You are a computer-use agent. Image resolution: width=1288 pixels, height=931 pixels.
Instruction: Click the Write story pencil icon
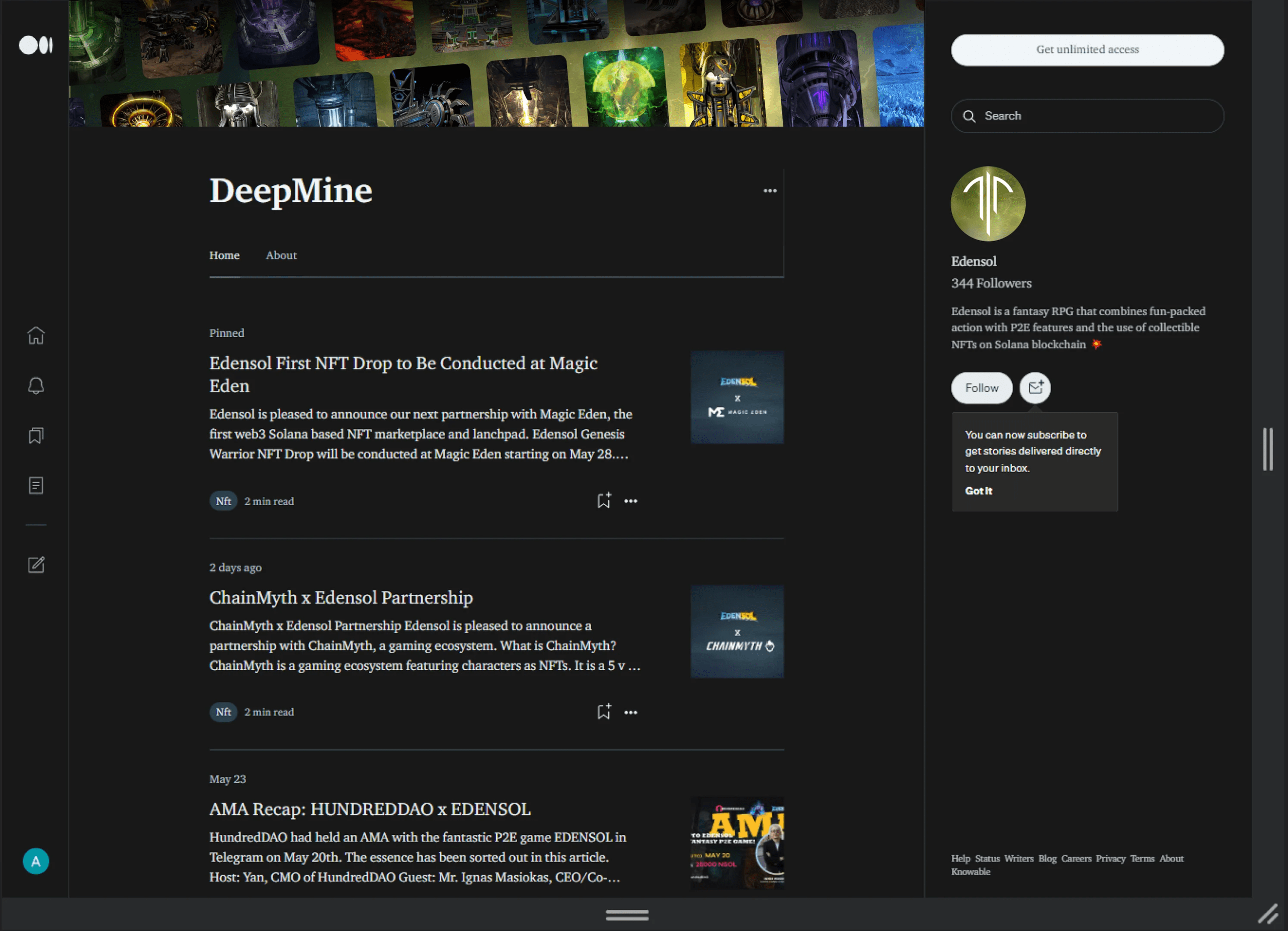(36, 565)
